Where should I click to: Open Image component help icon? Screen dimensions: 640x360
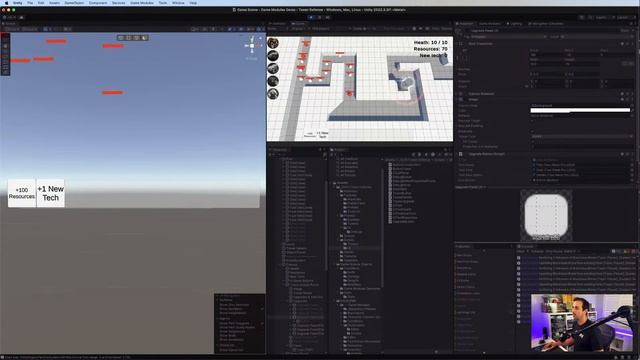point(622,99)
